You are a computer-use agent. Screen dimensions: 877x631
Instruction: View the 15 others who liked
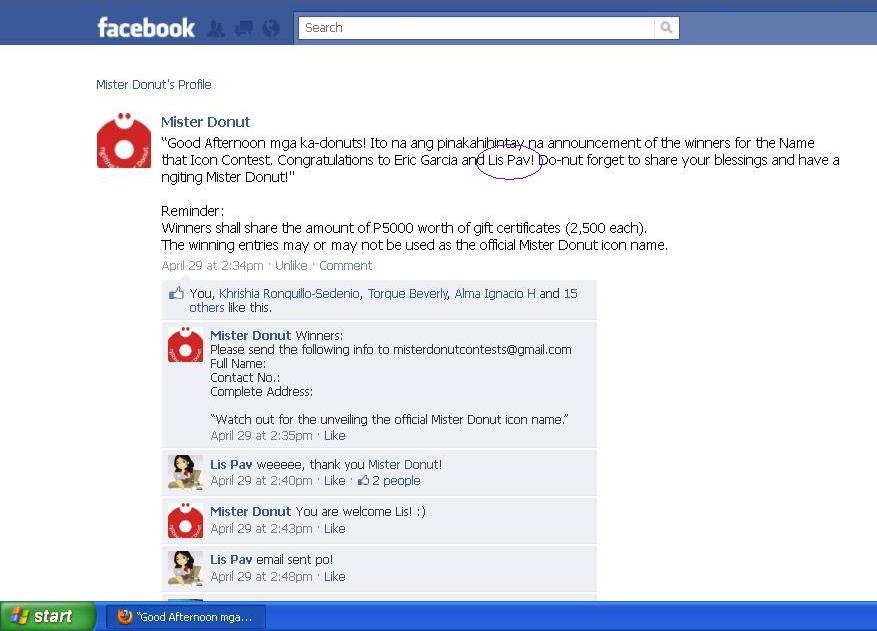pos(383,300)
